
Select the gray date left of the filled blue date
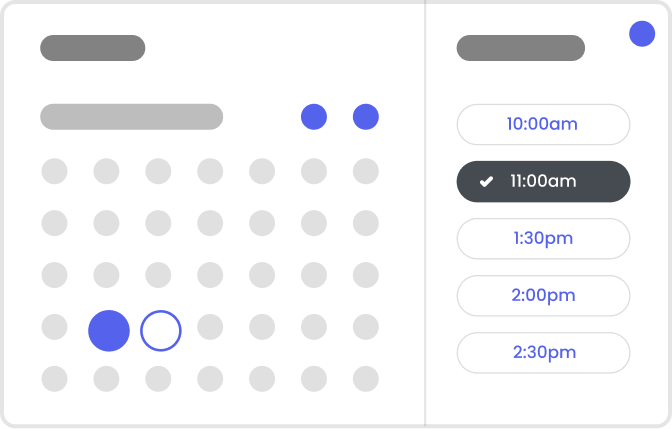[x=54, y=327]
